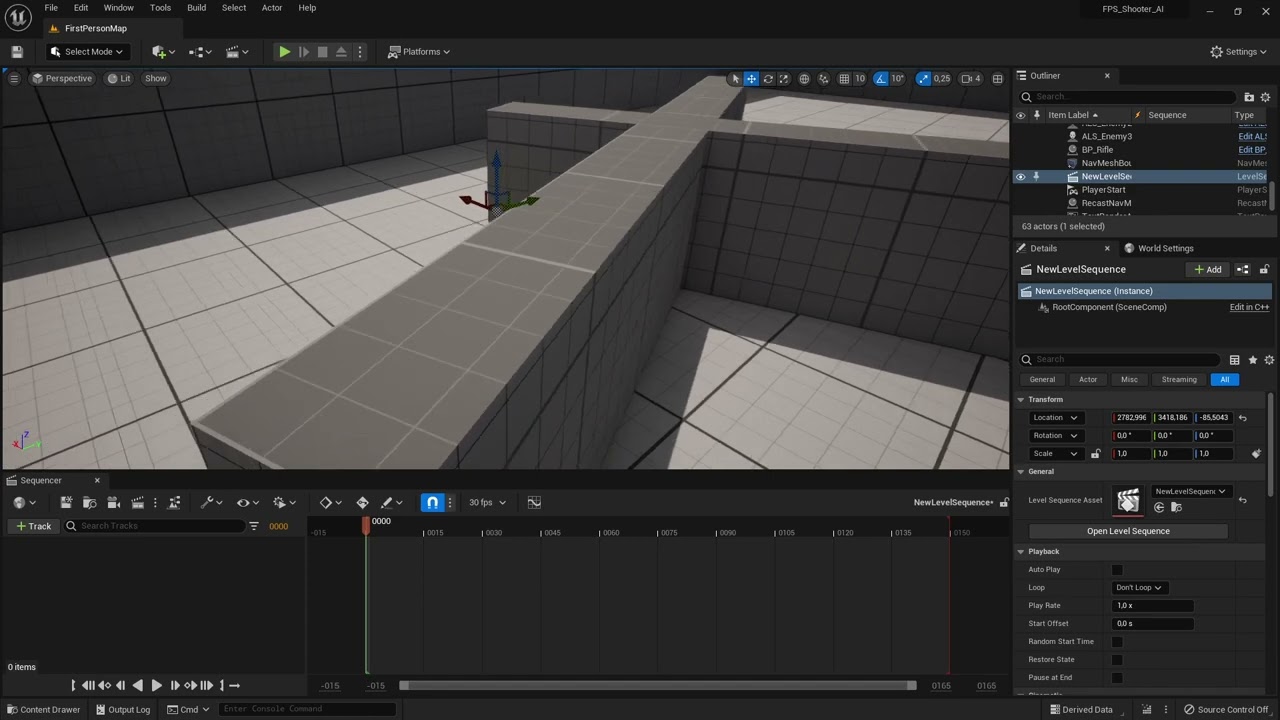Open the Sequencer curve editor icon
This screenshot has width=1280, height=720.
click(534, 502)
